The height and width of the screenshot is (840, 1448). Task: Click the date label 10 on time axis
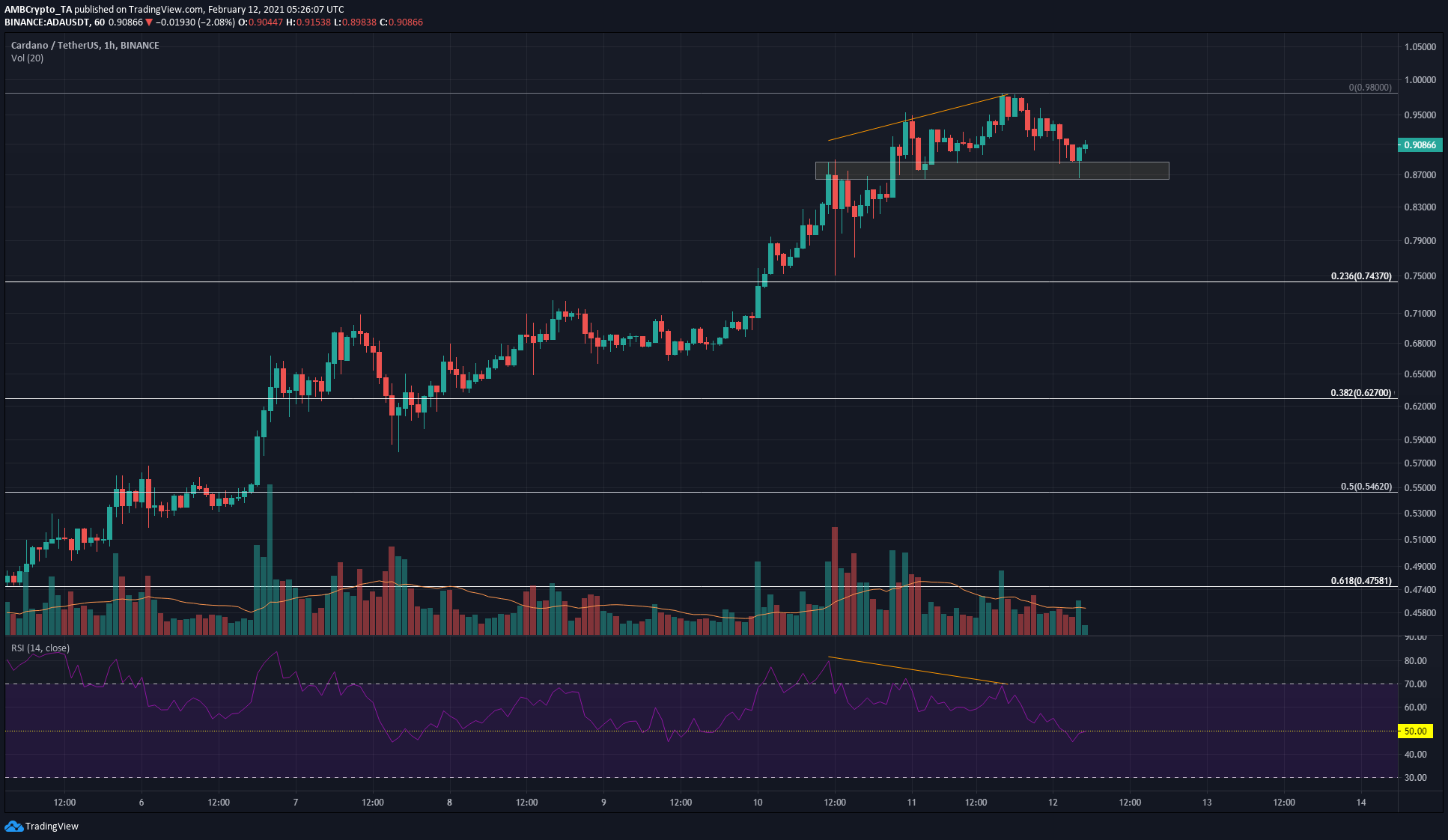click(758, 802)
